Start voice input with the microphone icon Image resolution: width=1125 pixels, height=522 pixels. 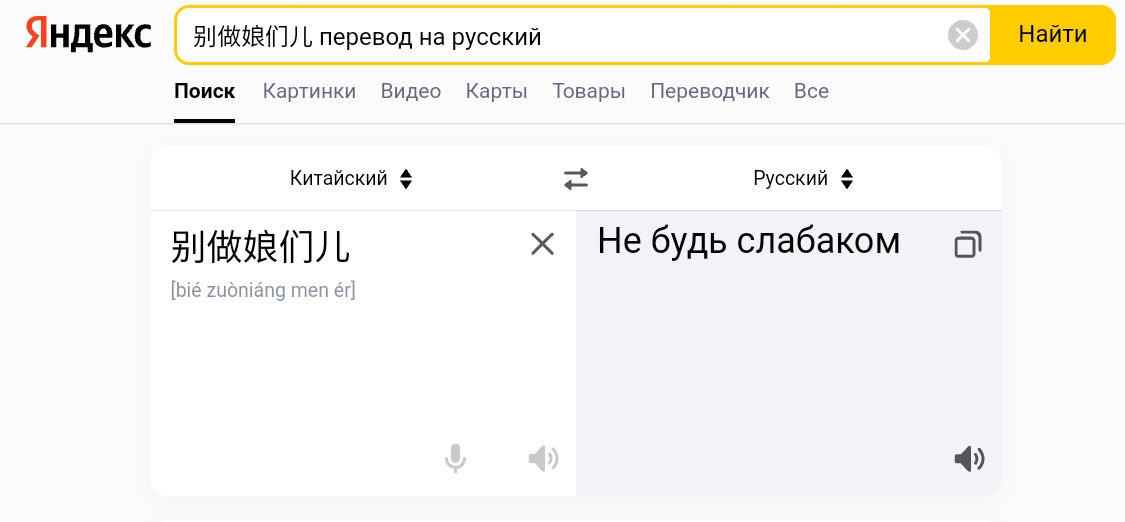455,458
